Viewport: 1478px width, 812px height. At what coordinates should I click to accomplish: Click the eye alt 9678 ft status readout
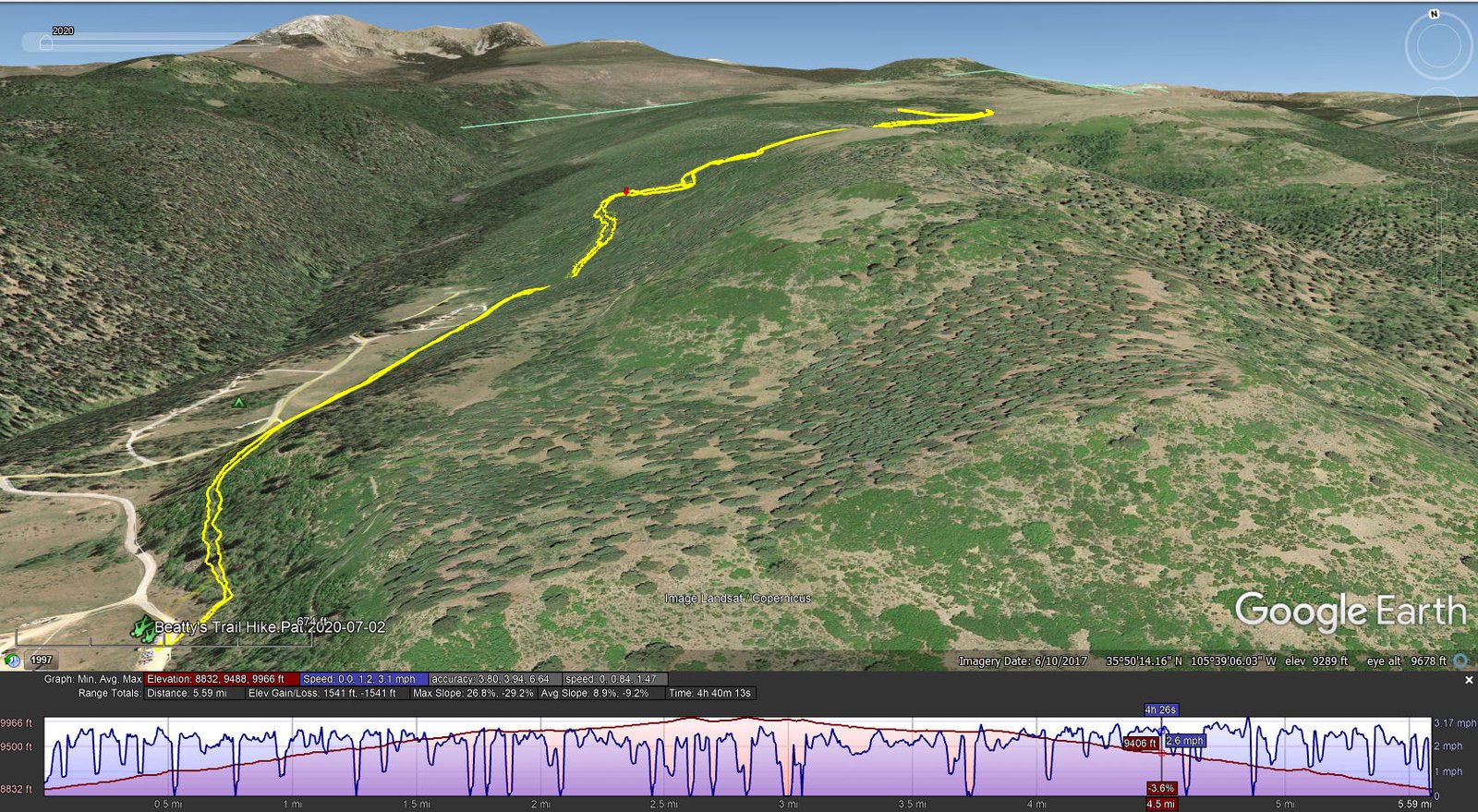click(1407, 661)
